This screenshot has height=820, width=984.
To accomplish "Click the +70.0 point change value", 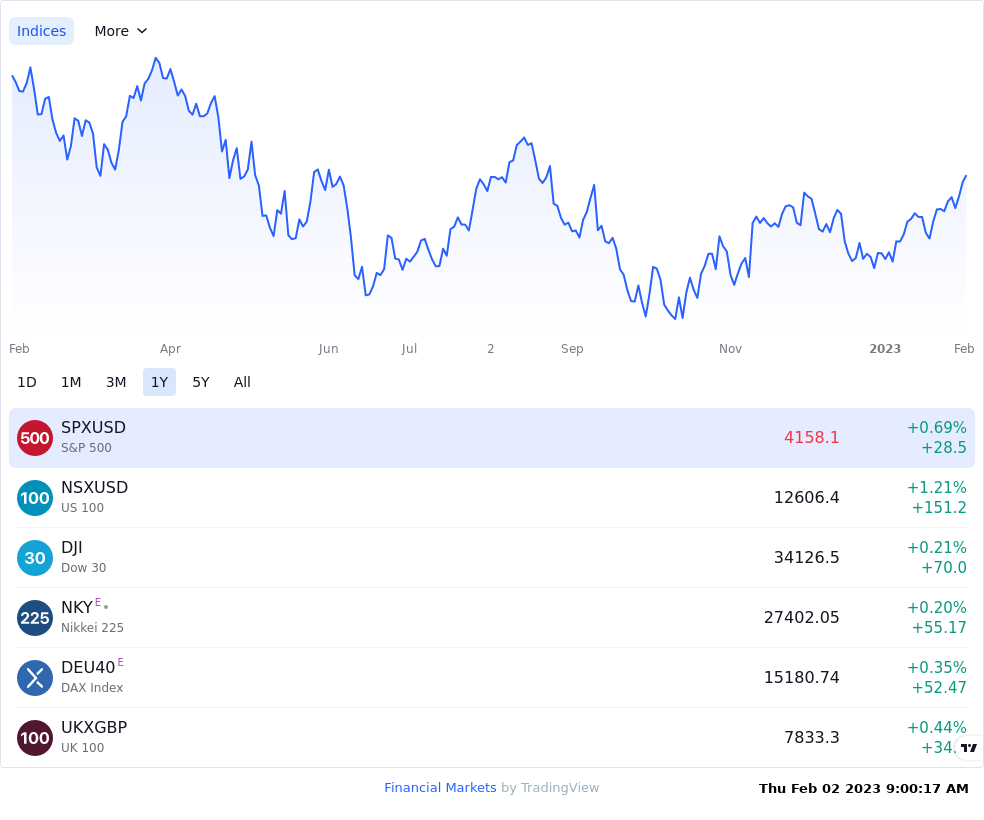I will 944,567.
